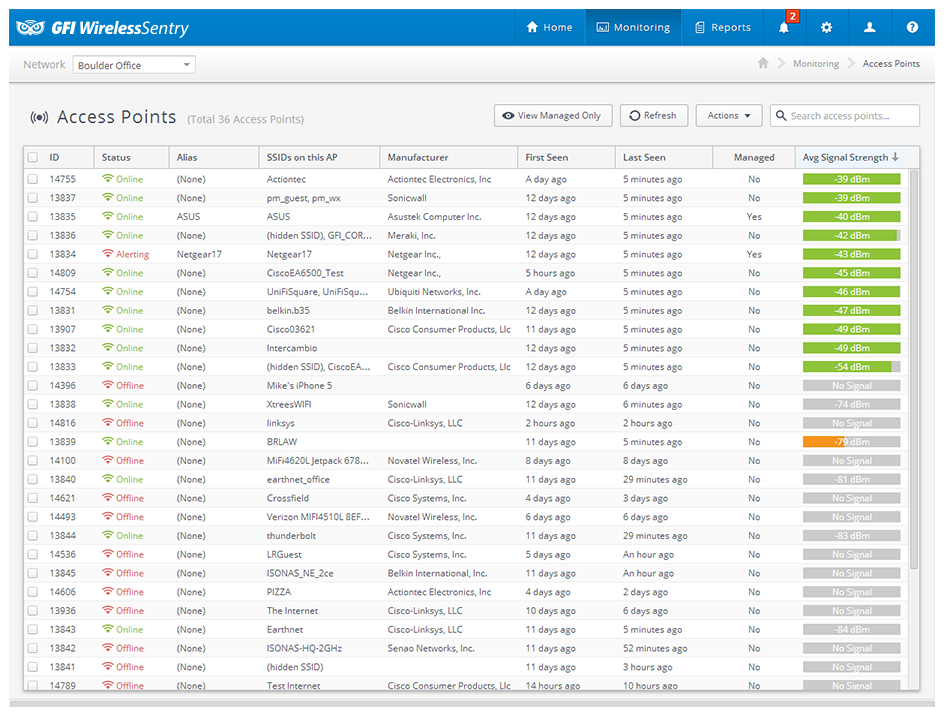The width and height of the screenshot is (944, 713).
Task: Open the Monitoring tab
Action: pyautogui.click(x=633, y=28)
